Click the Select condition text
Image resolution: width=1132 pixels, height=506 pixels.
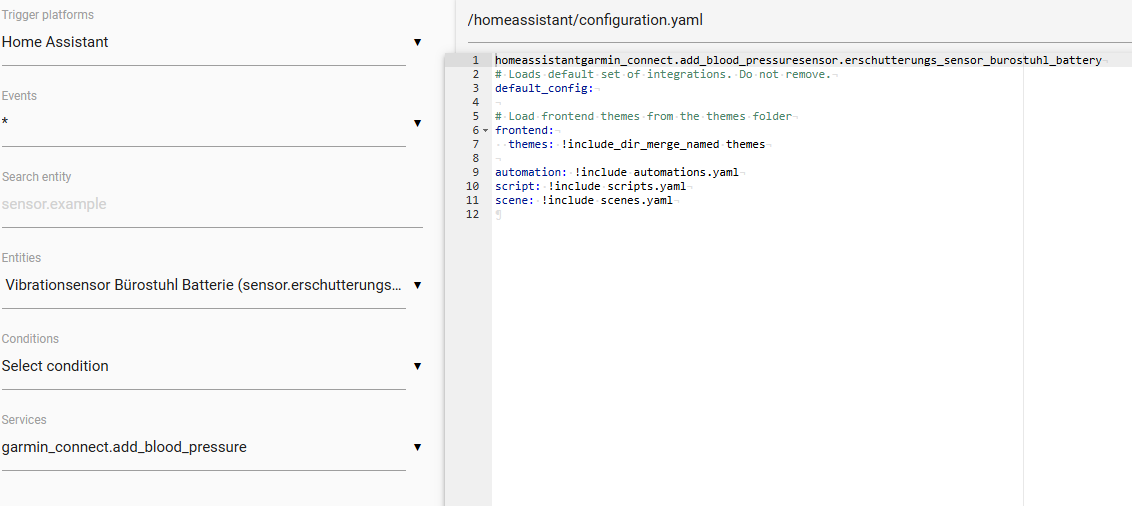click(55, 366)
